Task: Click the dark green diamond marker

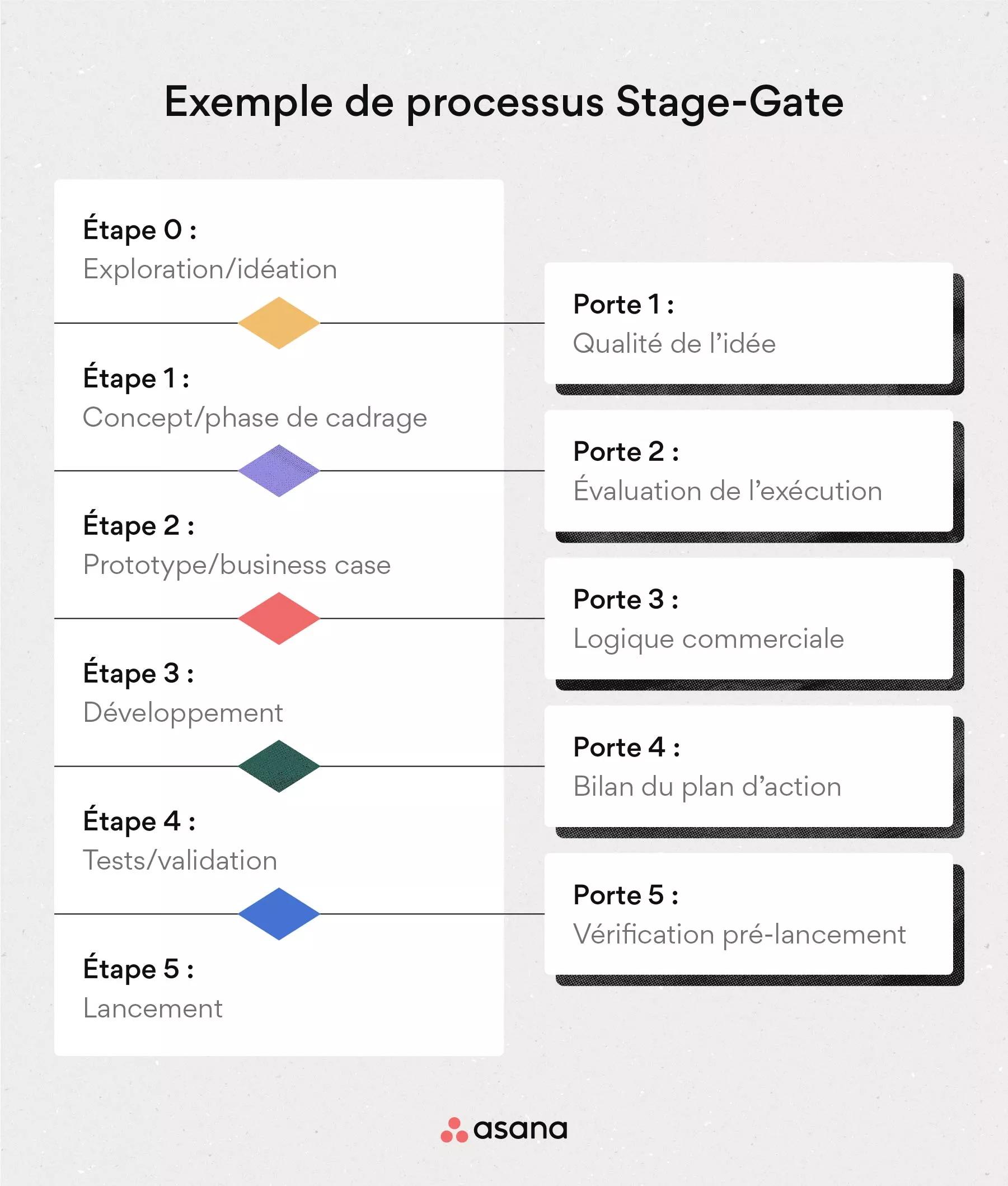Action: [x=278, y=766]
